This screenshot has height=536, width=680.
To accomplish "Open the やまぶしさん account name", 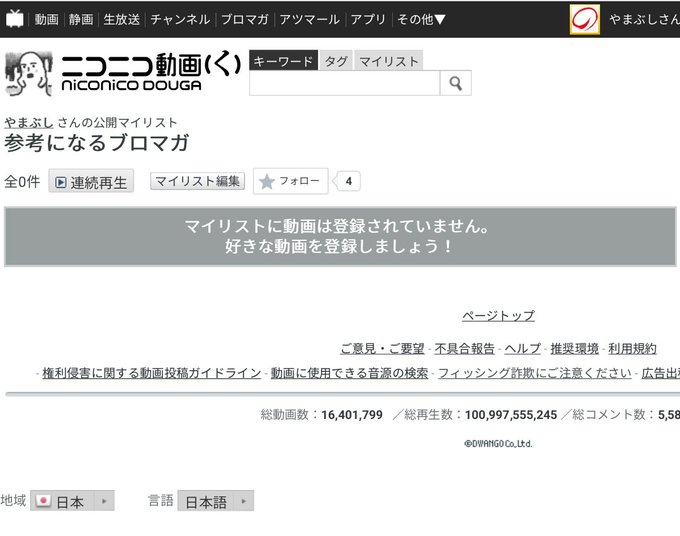I will pos(644,19).
